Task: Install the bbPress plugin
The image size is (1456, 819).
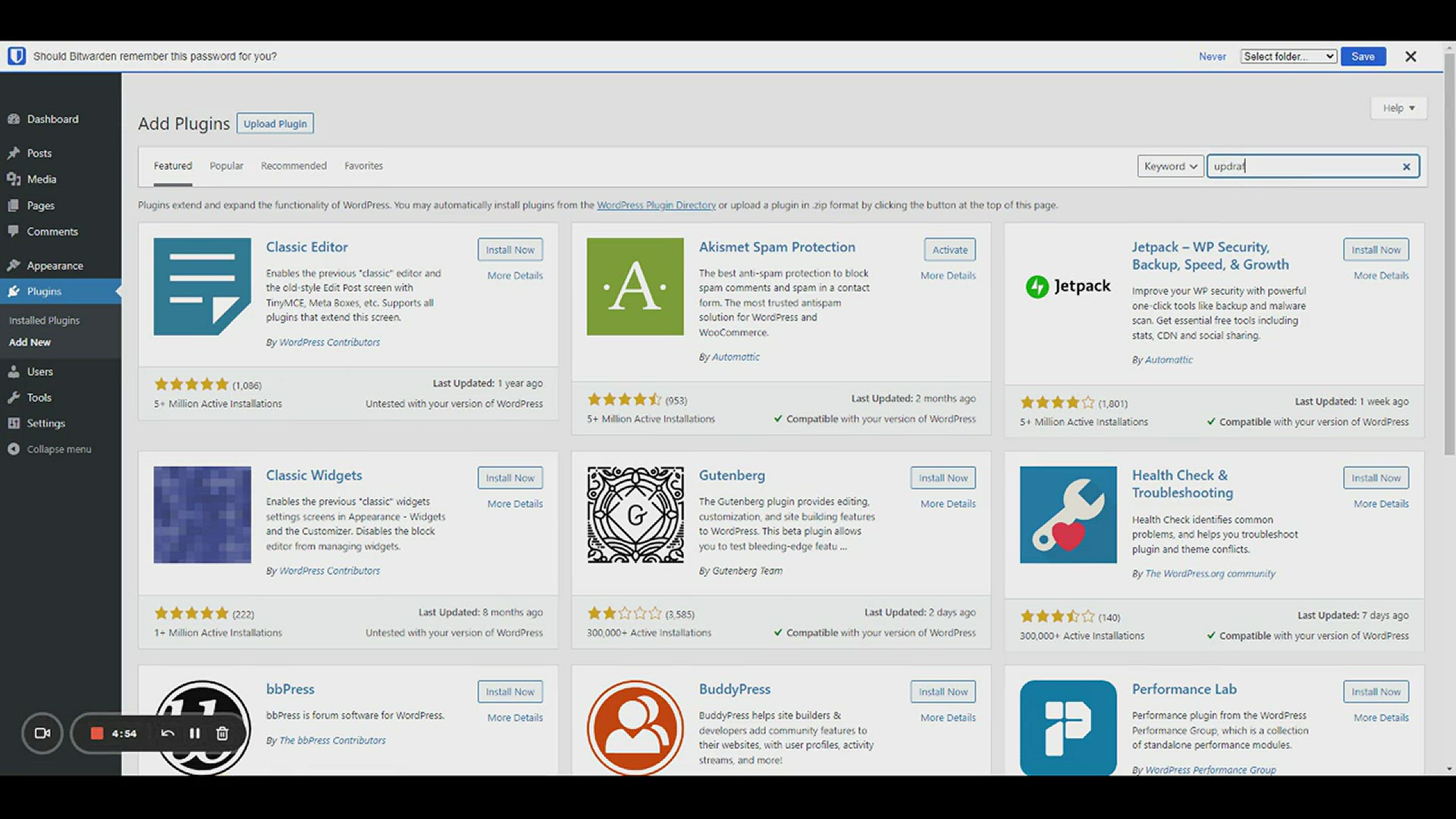Action: (x=510, y=692)
